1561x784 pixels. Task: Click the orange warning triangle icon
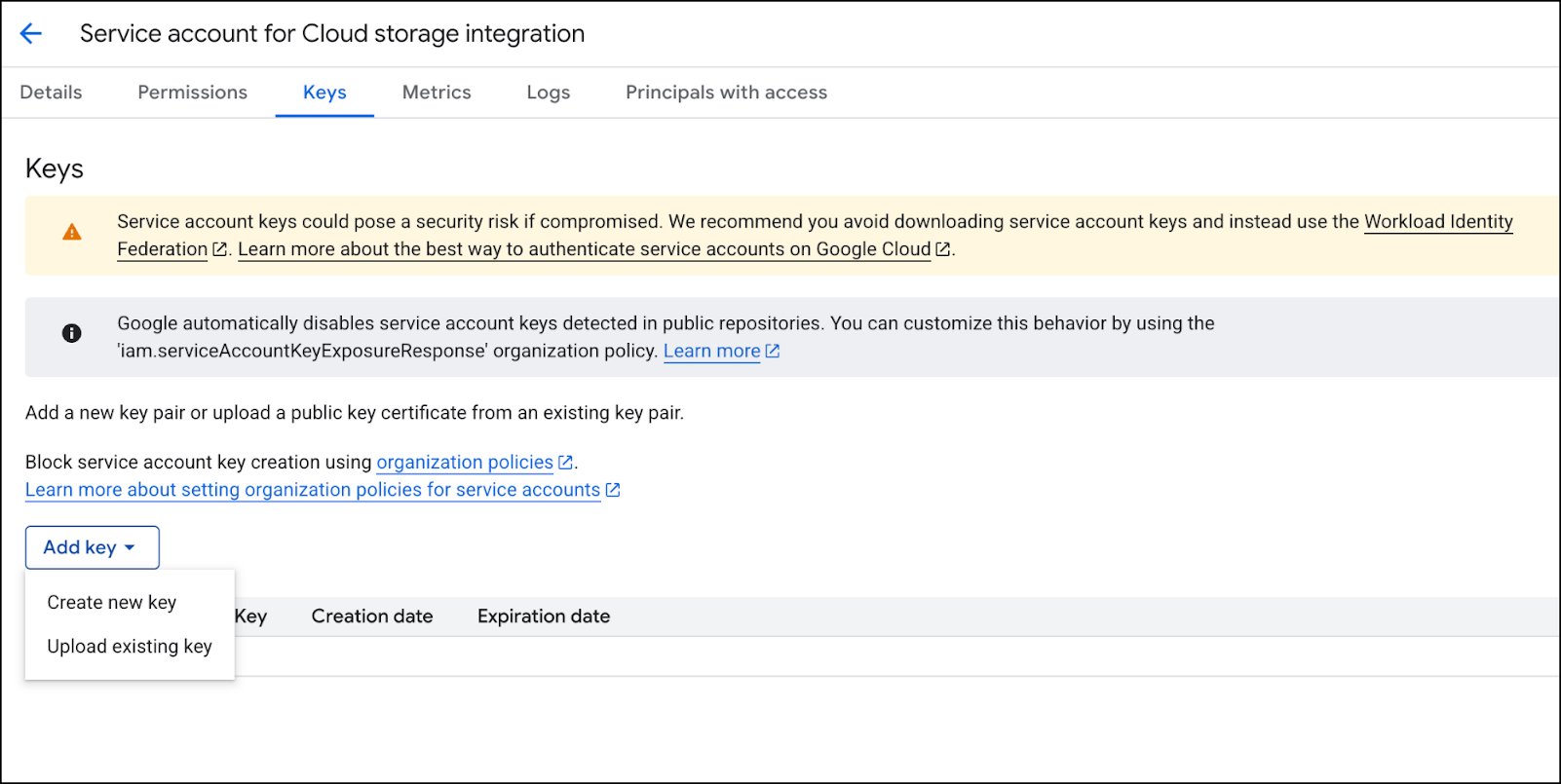pyautogui.click(x=72, y=233)
